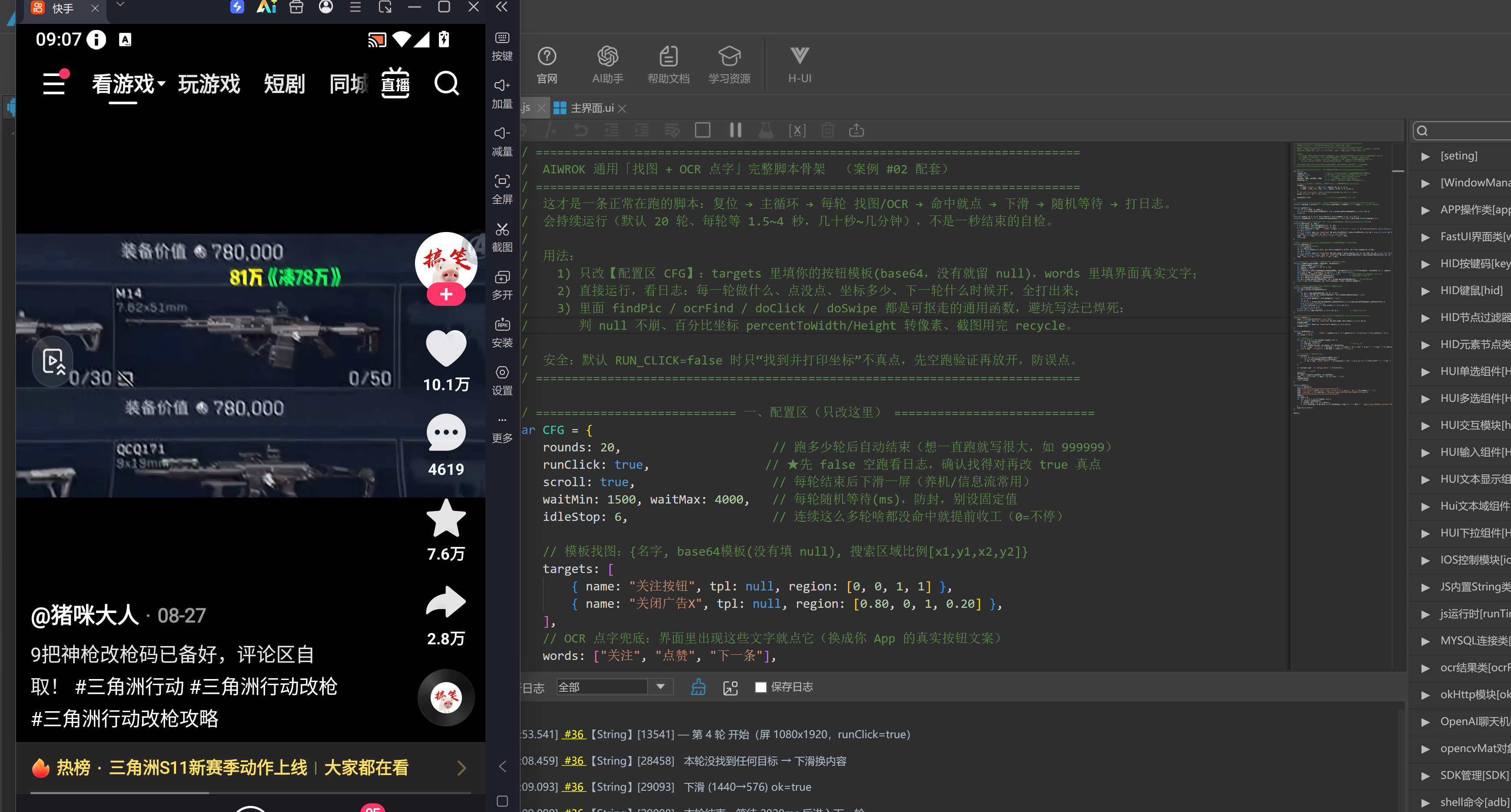Image resolution: width=1511 pixels, height=812 pixels.
Task: Click the 加量 volume up button
Action: (x=501, y=94)
